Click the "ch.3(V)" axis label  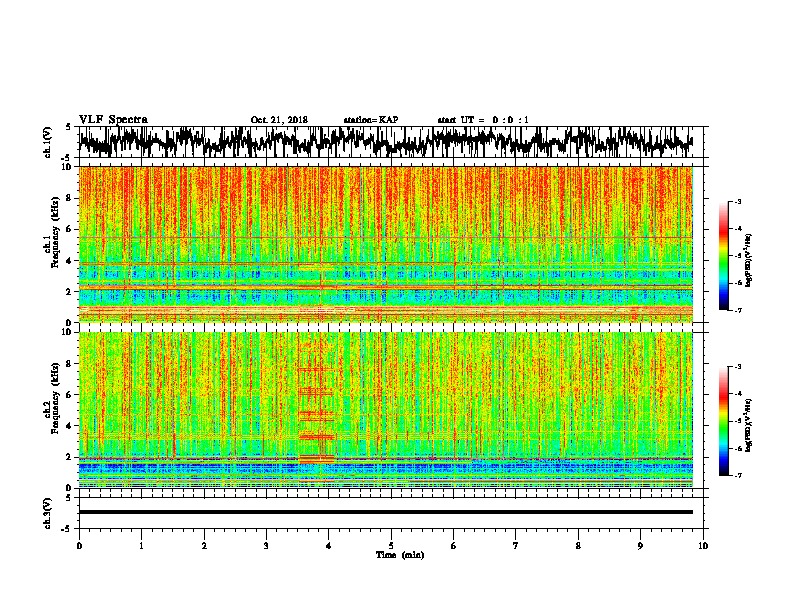(x=48, y=513)
